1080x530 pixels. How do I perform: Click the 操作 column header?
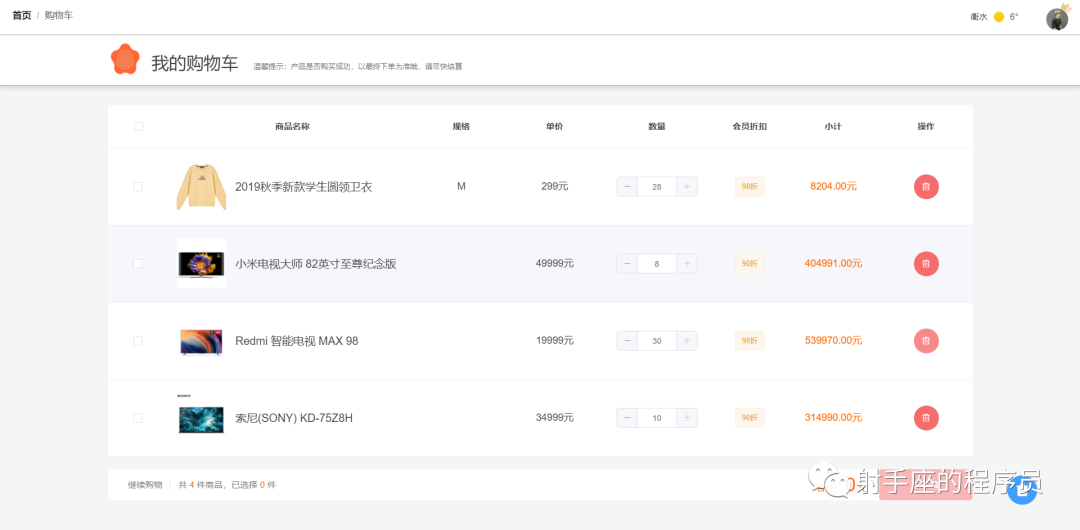click(x=926, y=127)
